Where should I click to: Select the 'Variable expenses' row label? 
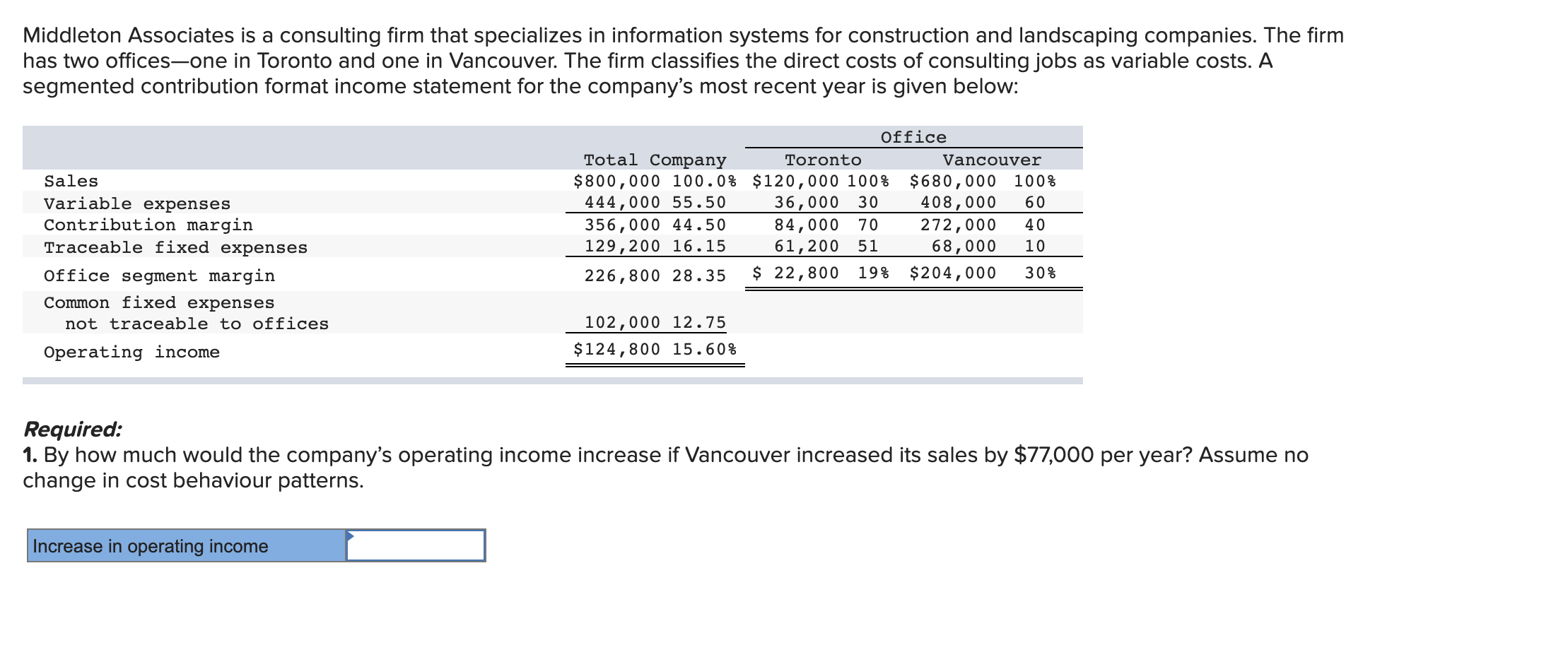point(136,203)
